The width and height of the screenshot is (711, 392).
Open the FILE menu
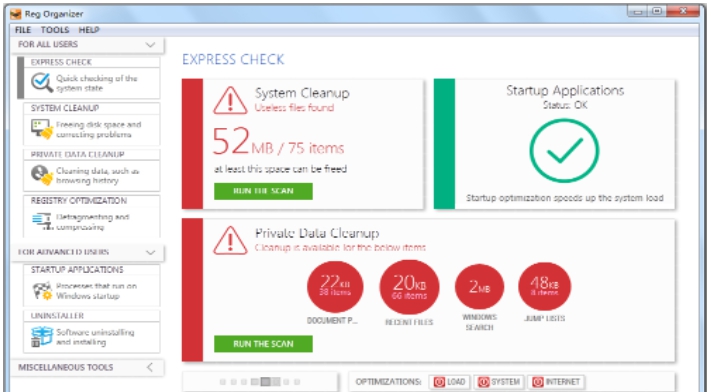click(23, 30)
